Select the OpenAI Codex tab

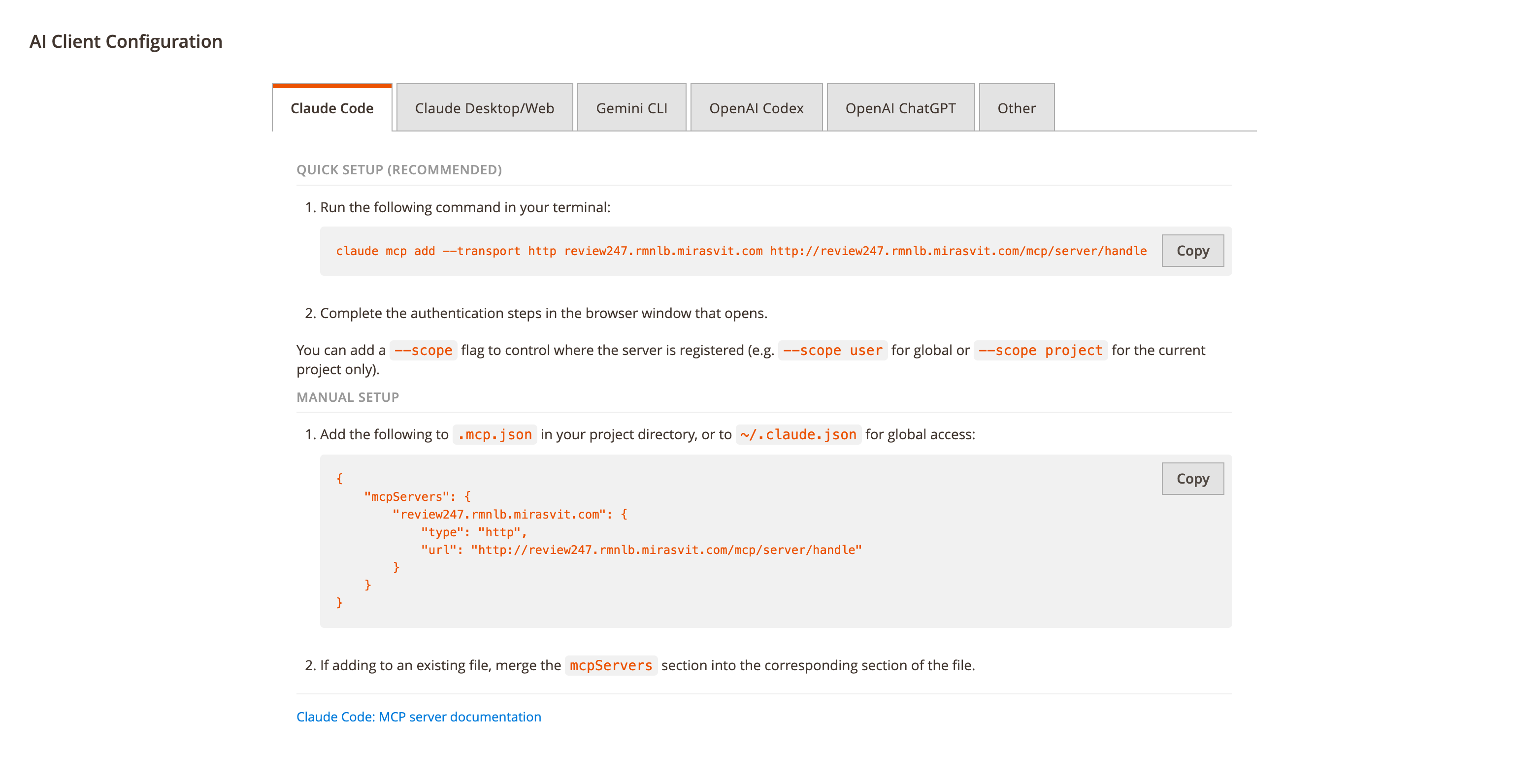point(757,107)
